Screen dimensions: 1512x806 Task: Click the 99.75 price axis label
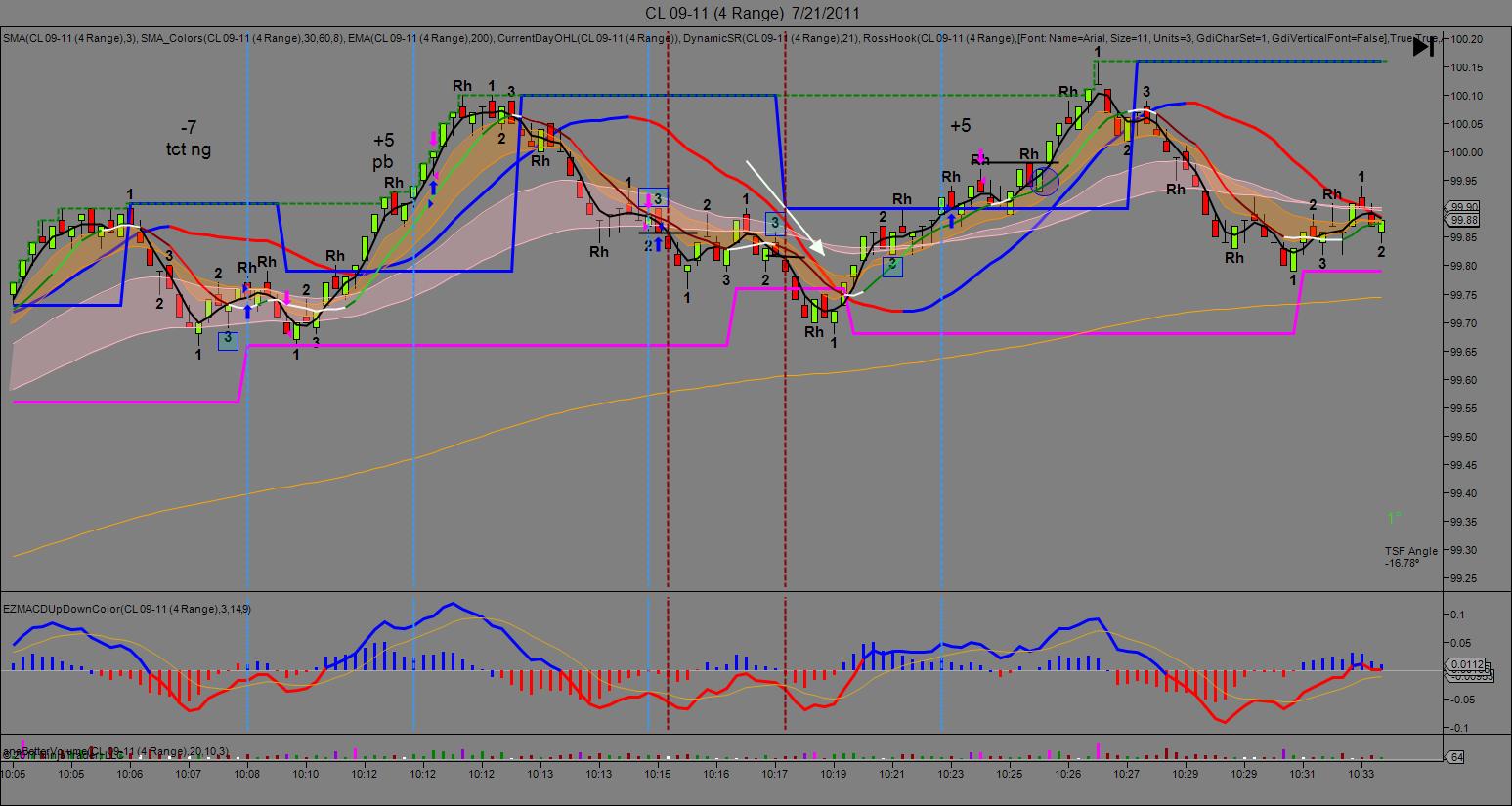(x=1466, y=295)
